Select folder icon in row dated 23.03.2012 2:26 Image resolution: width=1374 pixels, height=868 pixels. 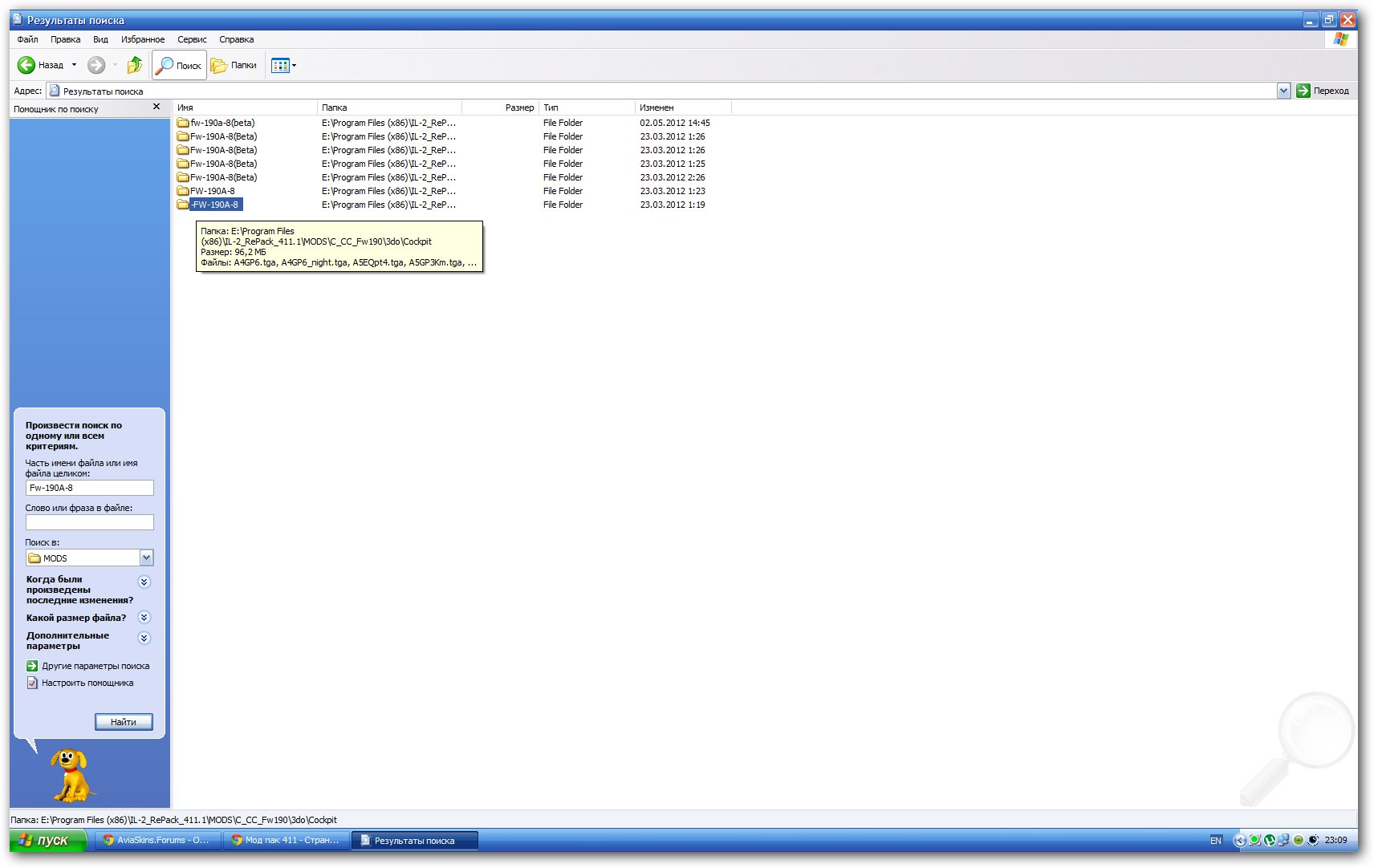coord(183,177)
